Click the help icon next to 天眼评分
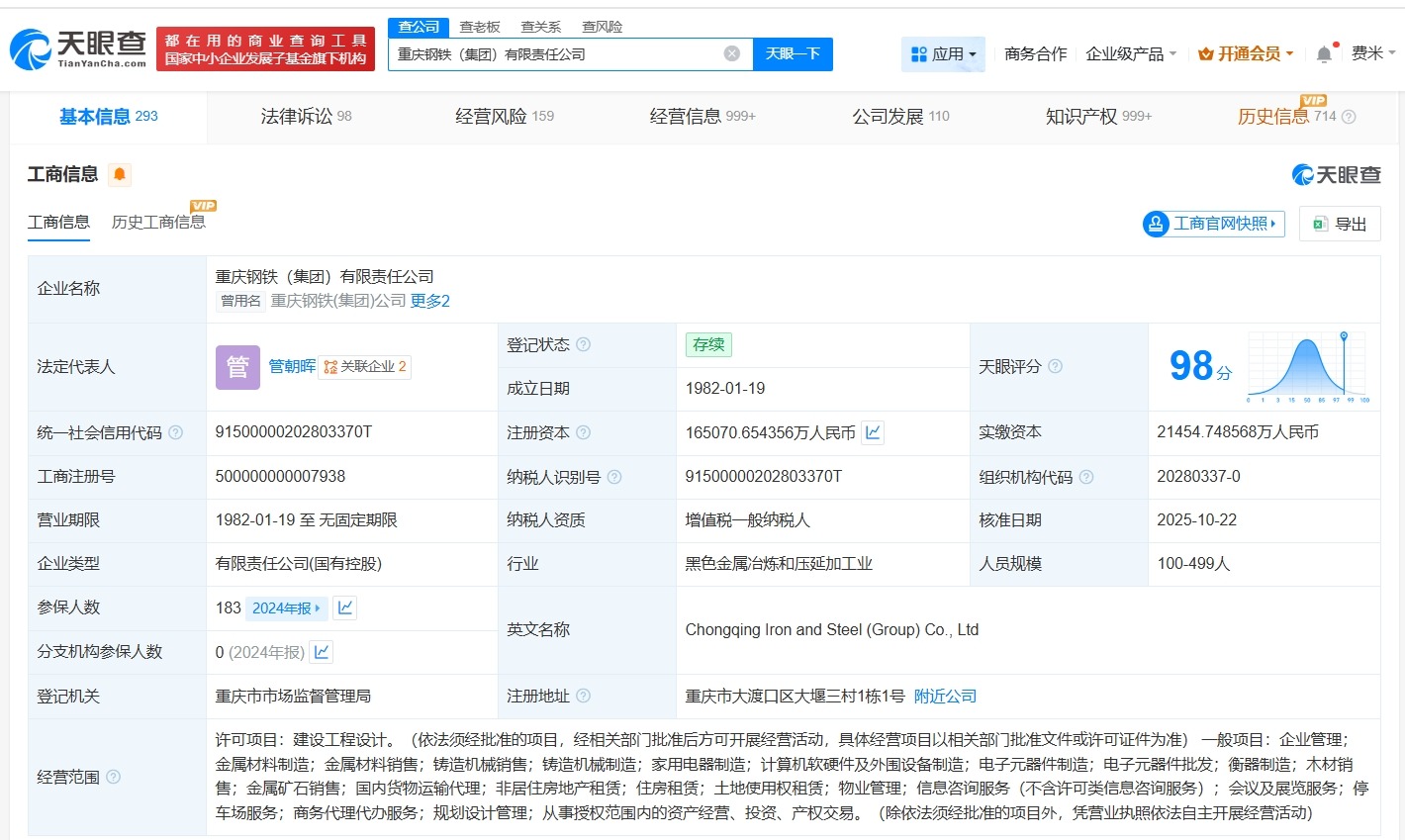 click(x=1055, y=366)
